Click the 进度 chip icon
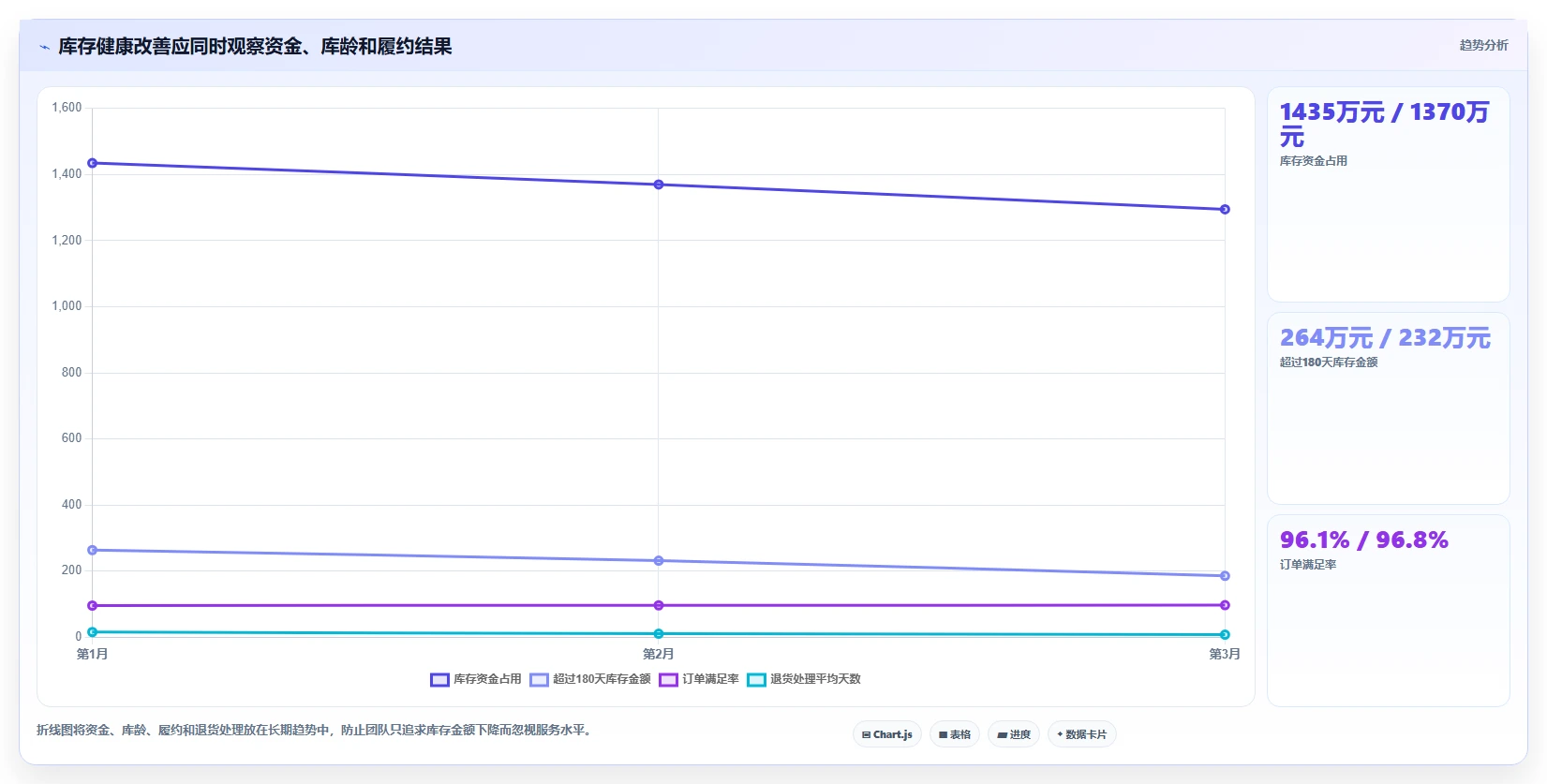This screenshot has height=784, width=1547. [1002, 735]
